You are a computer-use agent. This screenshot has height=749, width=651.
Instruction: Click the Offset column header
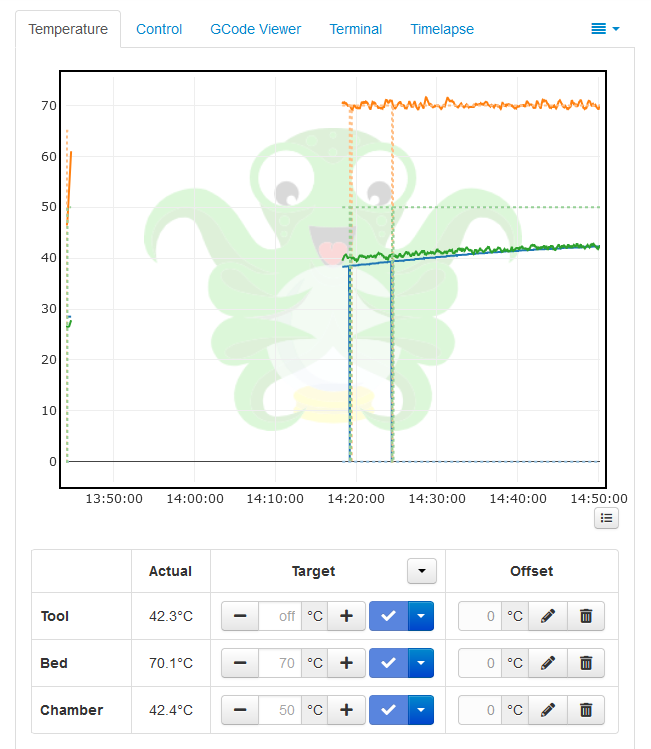532,571
